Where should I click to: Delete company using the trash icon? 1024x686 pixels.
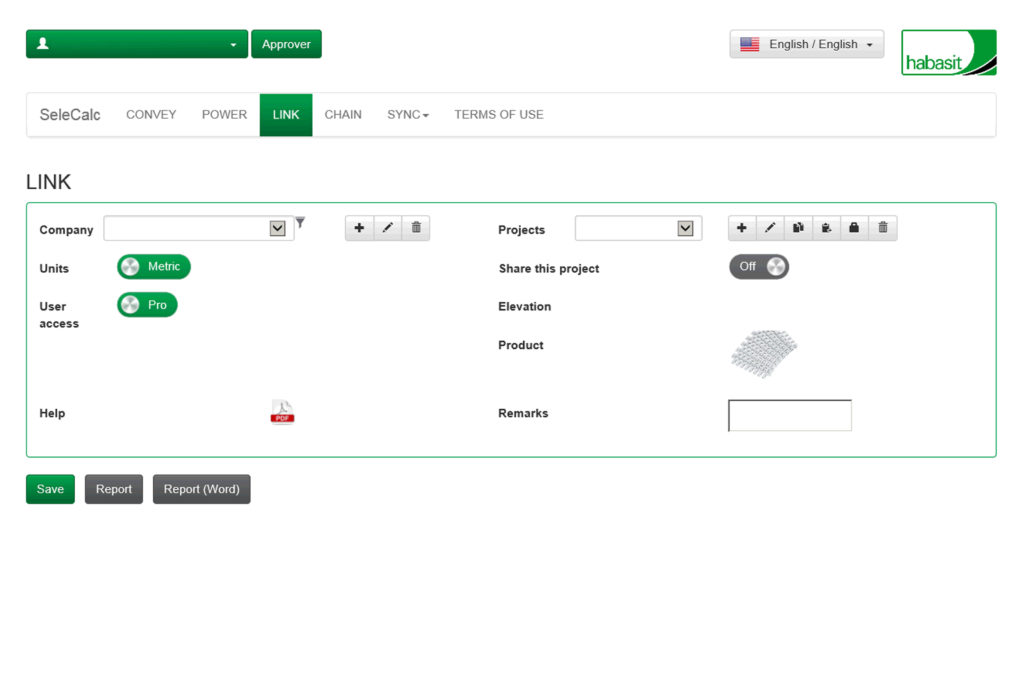click(416, 228)
